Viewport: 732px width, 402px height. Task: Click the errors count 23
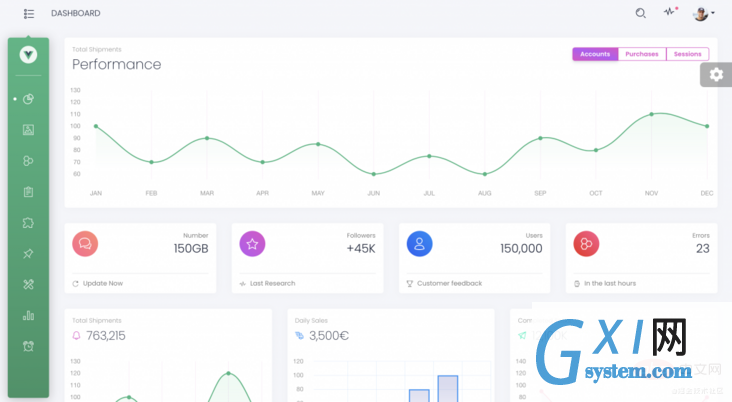point(703,248)
